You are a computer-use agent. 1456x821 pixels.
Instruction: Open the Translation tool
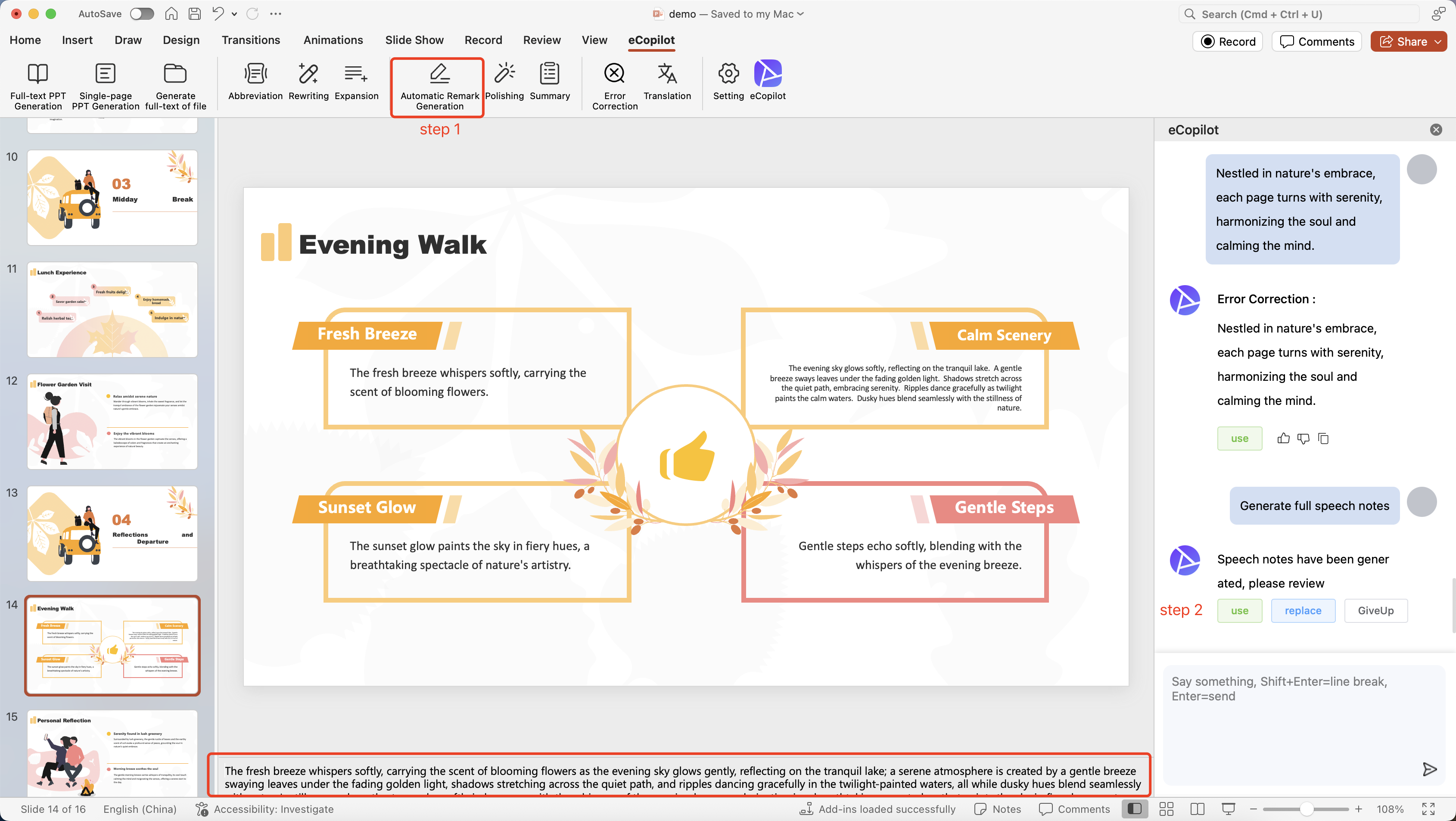667,82
